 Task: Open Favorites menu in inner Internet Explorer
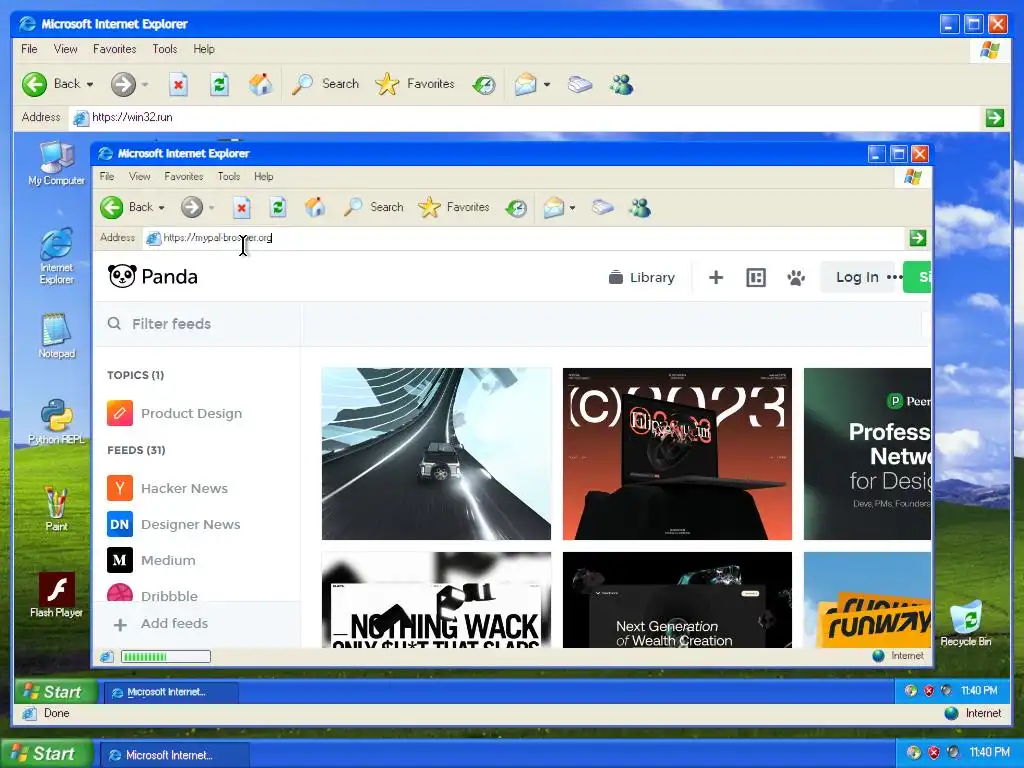[184, 176]
